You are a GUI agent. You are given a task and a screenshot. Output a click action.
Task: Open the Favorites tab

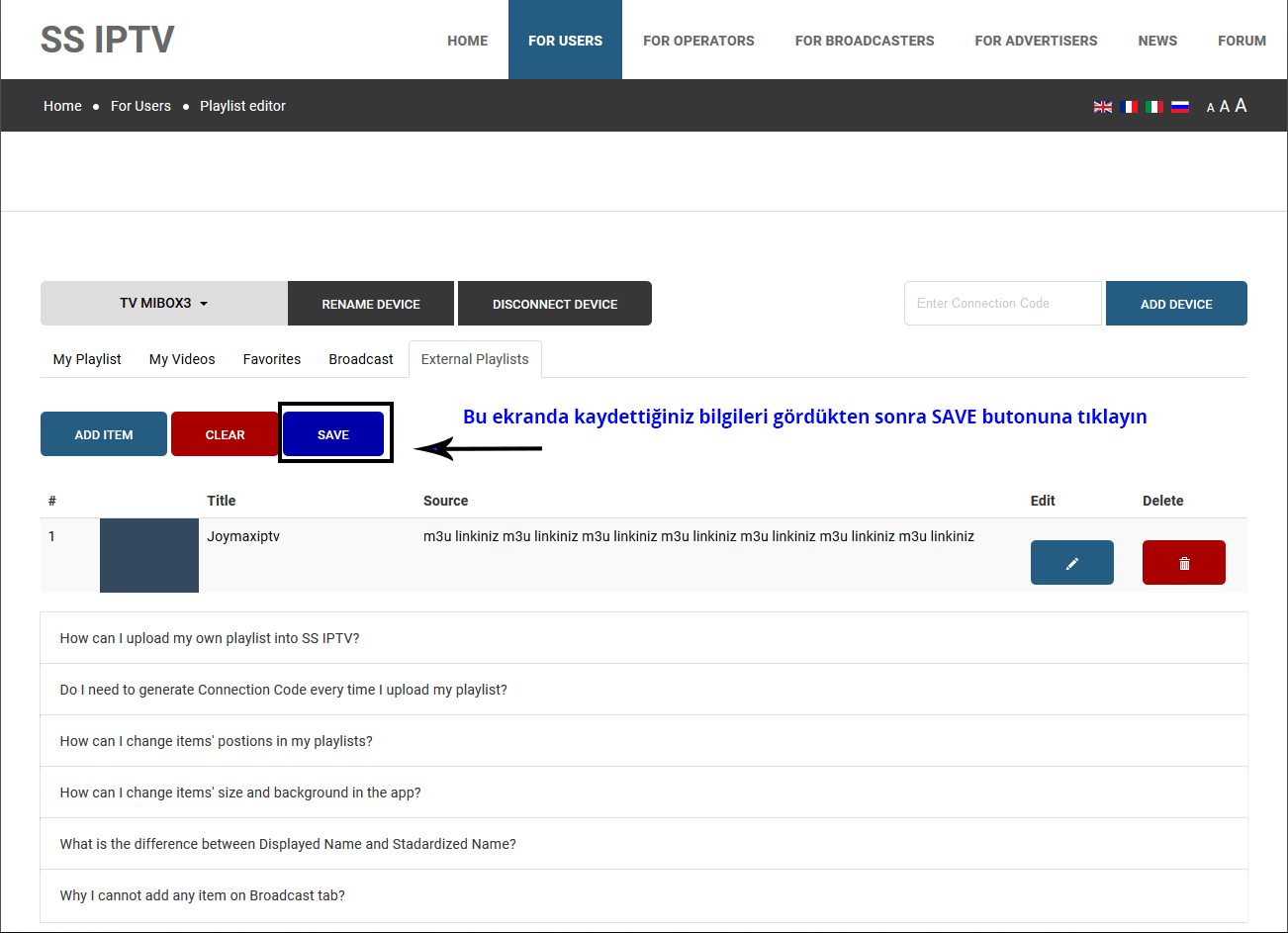point(272,359)
